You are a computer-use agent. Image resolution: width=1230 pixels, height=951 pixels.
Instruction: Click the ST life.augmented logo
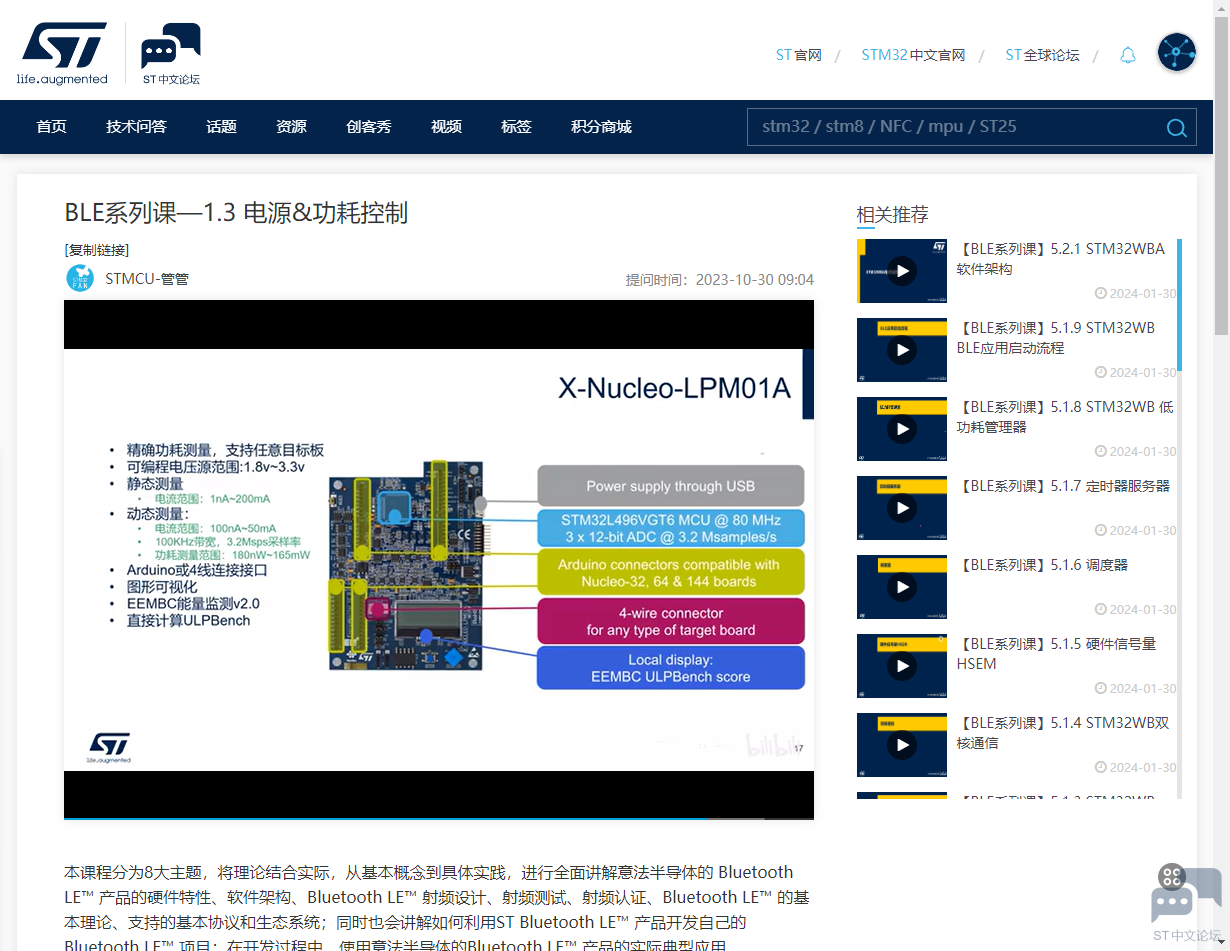(x=62, y=54)
